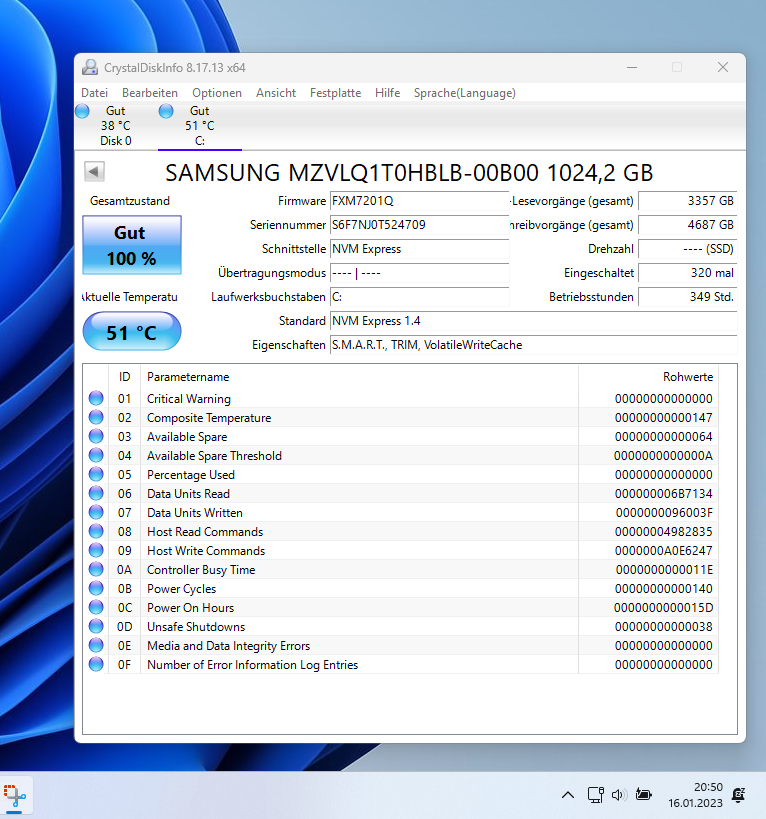
Task: Click the Seriennummer field S6F7NJ0T524709
Action: click(x=419, y=225)
